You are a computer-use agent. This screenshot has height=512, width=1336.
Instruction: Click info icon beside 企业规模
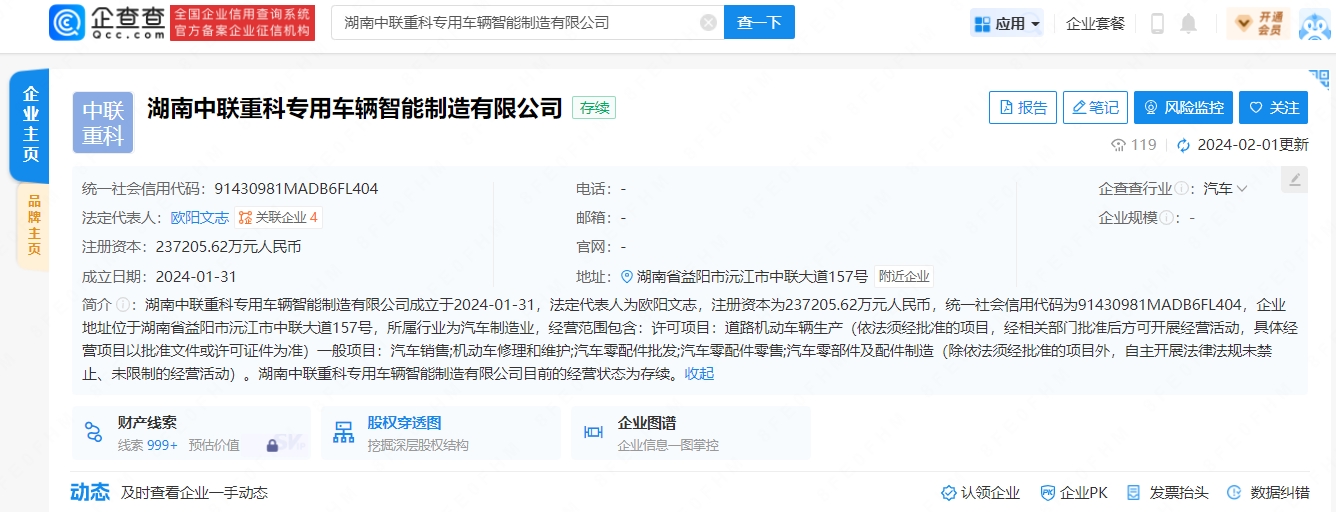pyautogui.click(x=1166, y=217)
